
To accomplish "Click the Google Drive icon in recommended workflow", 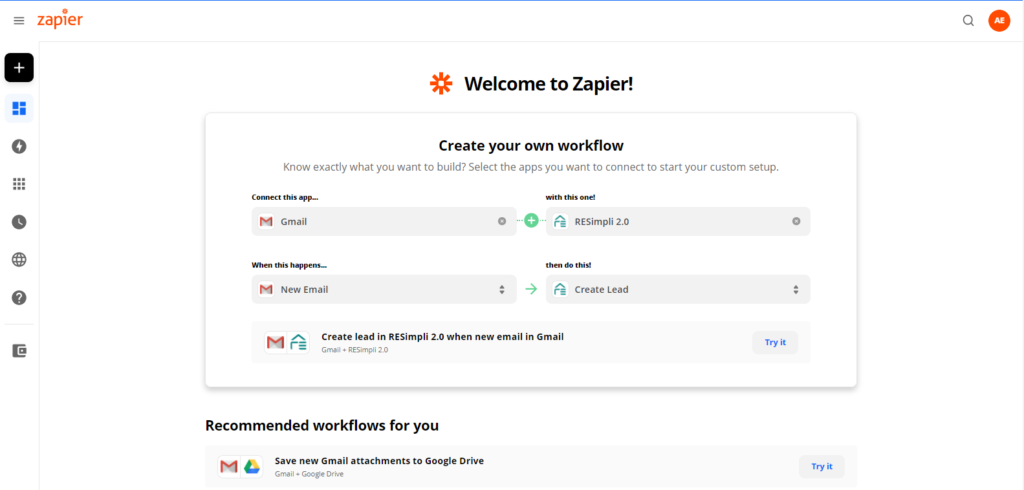I will [x=251, y=466].
